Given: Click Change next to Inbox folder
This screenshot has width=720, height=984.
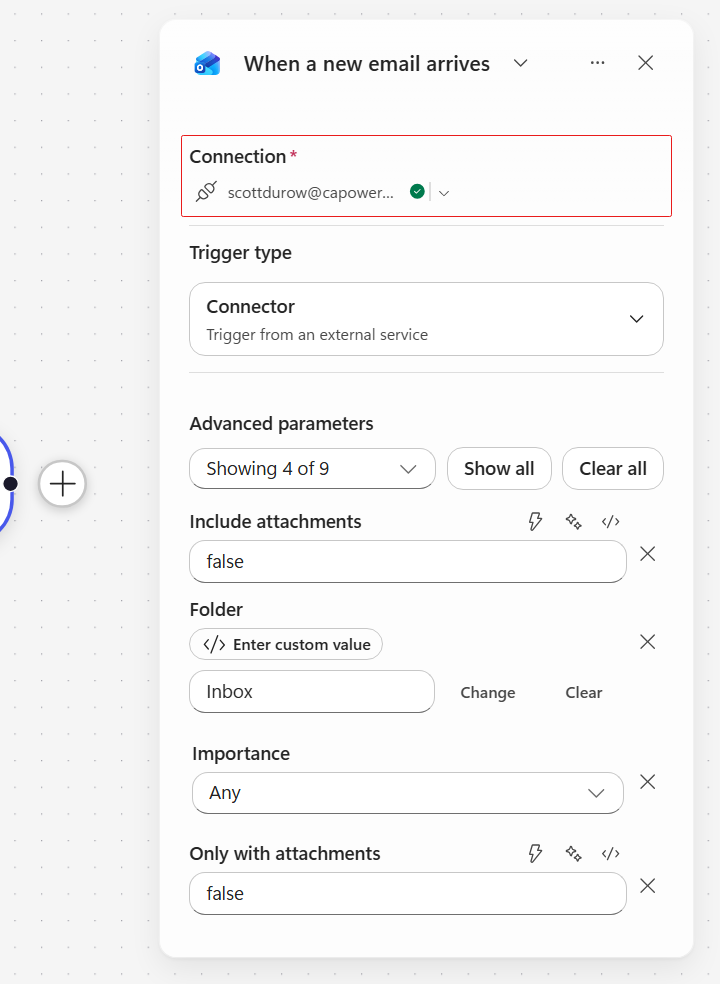Looking at the screenshot, I should click(488, 692).
